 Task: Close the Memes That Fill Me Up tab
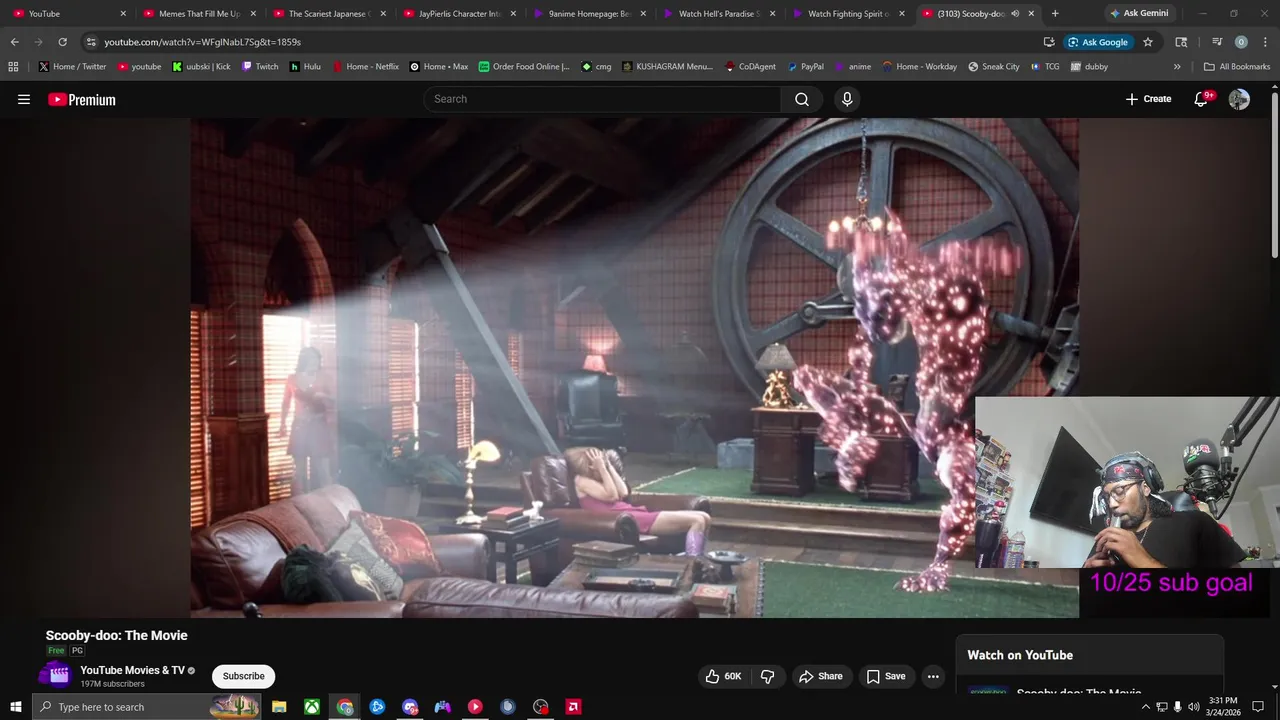[x=253, y=14]
